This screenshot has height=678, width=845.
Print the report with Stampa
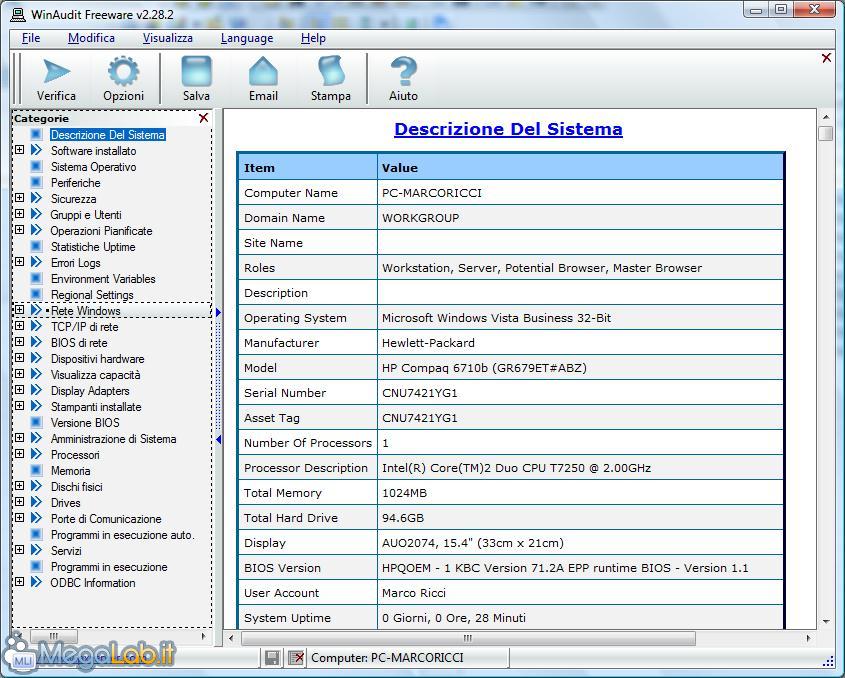point(330,79)
